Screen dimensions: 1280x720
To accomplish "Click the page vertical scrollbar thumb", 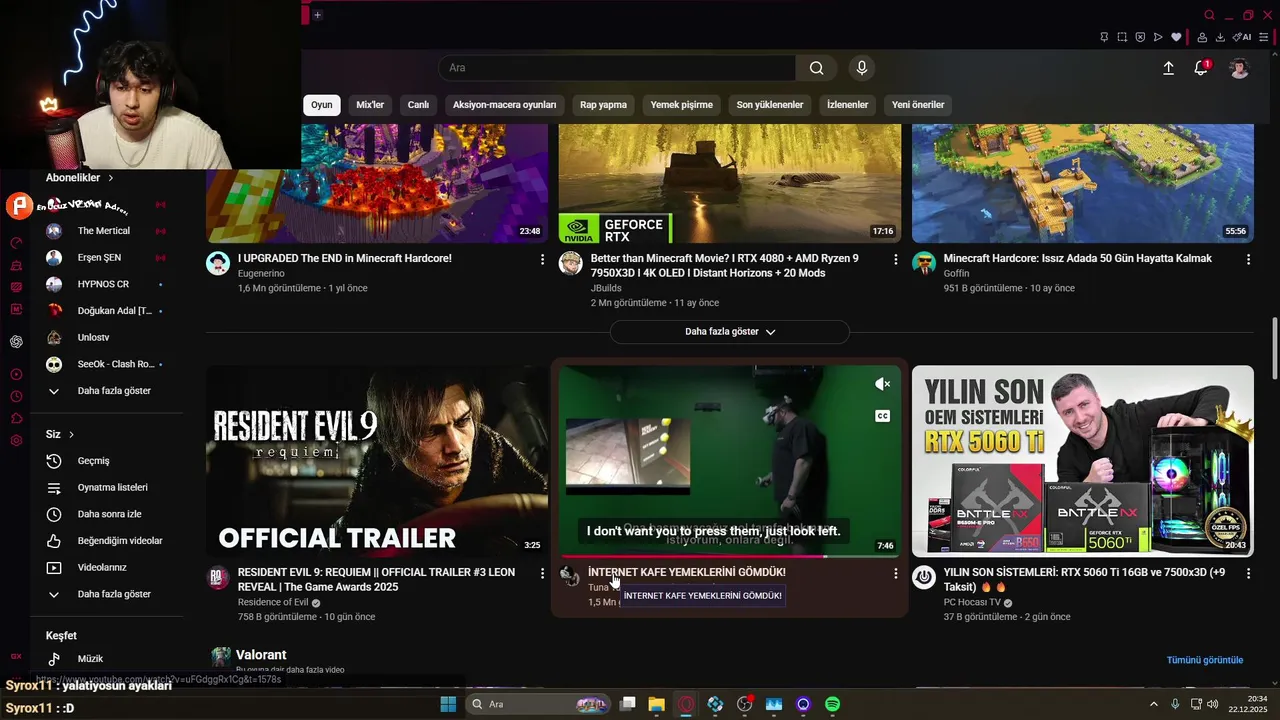I will (x=1274, y=346).
